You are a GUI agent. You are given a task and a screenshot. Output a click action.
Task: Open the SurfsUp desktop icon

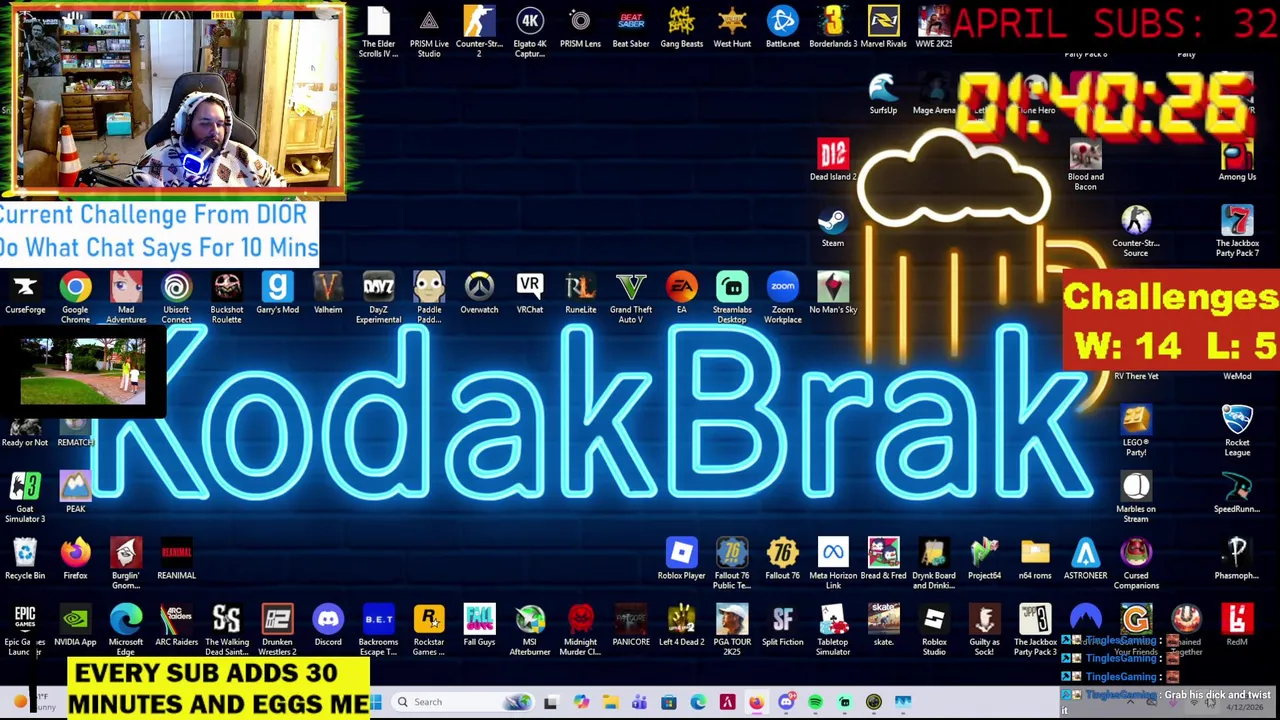[883, 95]
